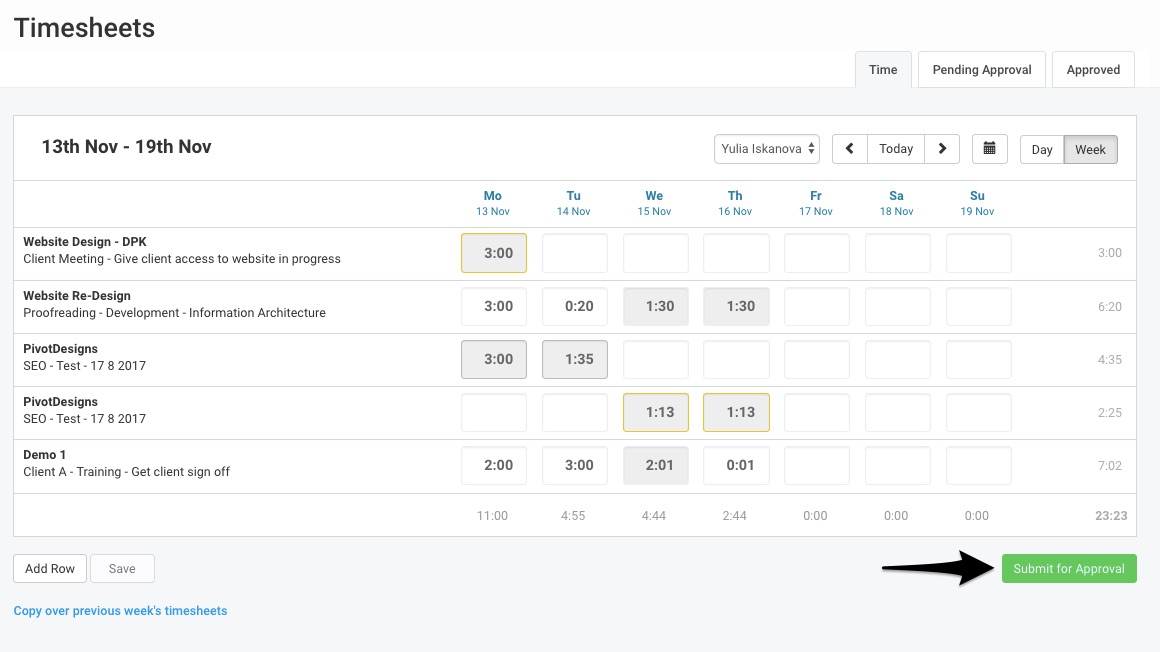
Task: Add a new timesheet row
Action: pyautogui.click(x=49, y=568)
